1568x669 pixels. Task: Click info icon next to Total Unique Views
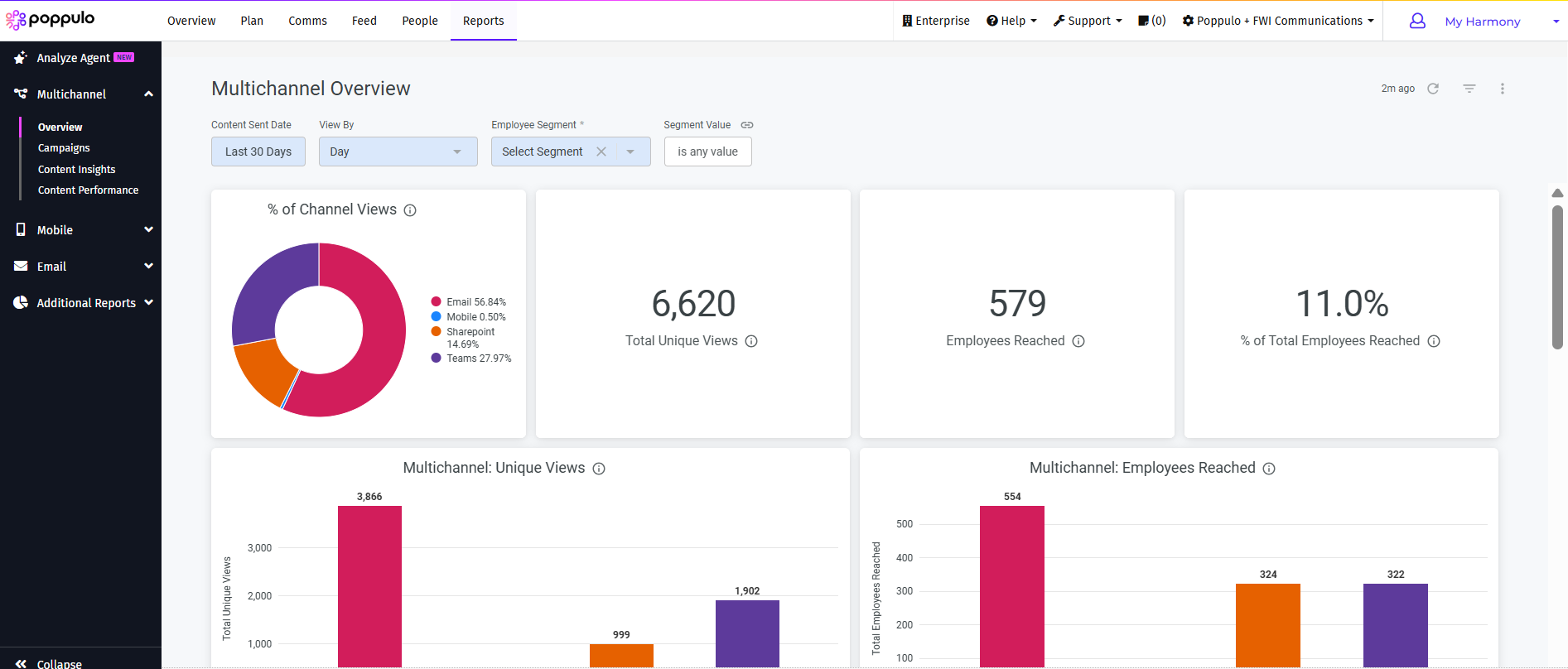pos(751,341)
